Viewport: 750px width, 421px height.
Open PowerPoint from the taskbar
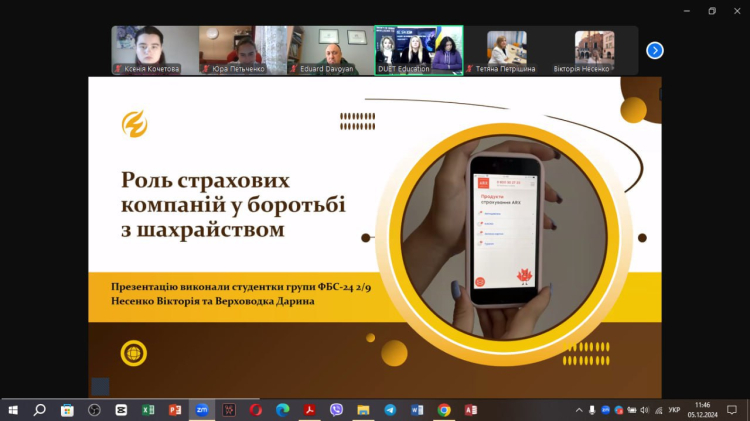[175, 410]
